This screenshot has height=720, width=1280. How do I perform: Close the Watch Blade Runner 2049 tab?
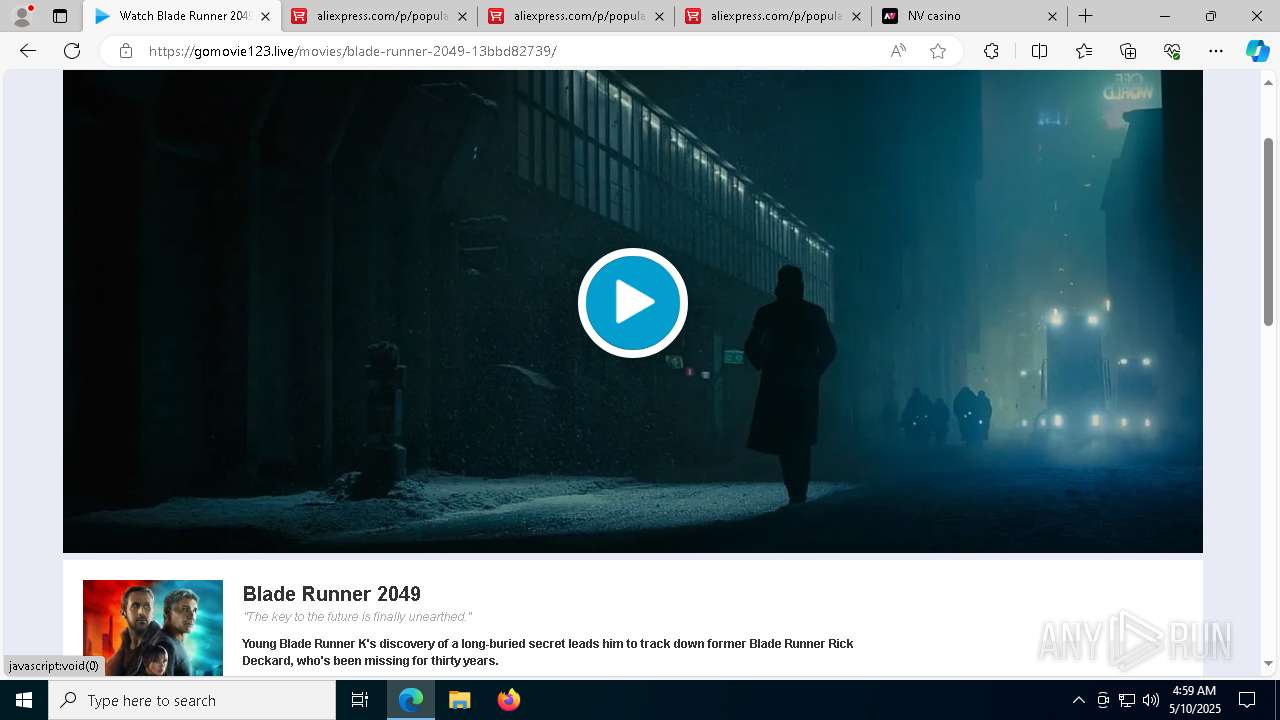click(x=265, y=16)
